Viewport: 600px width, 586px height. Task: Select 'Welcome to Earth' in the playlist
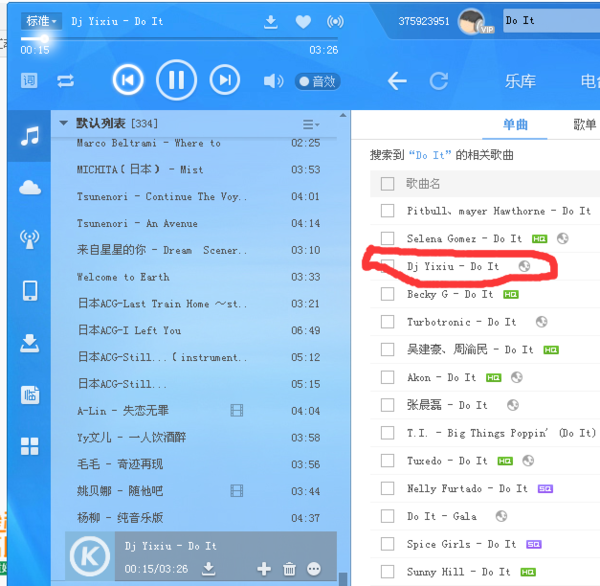(x=123, y=277)
